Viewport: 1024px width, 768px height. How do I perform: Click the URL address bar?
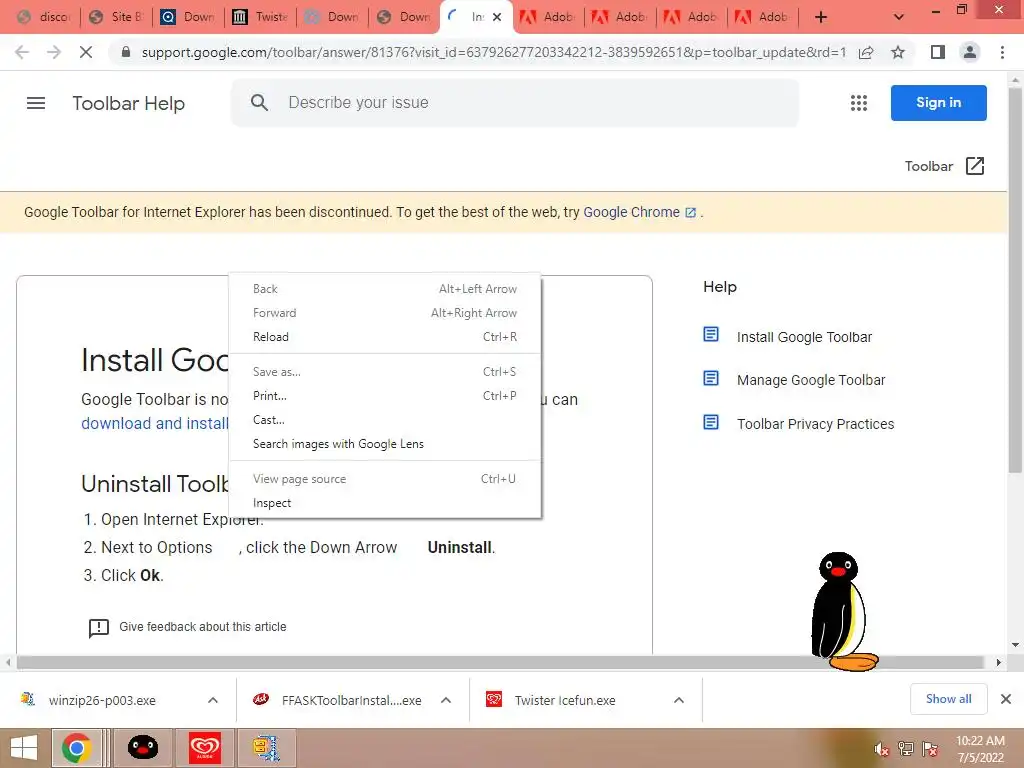(x=493, y=52)
